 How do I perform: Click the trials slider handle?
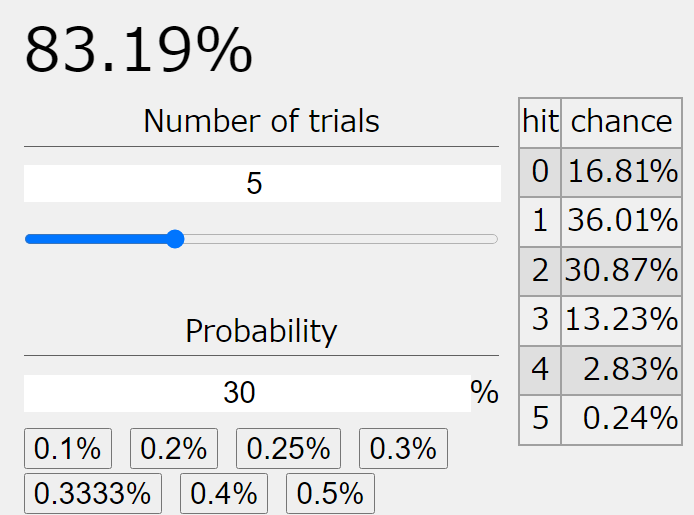coord(175,239)
